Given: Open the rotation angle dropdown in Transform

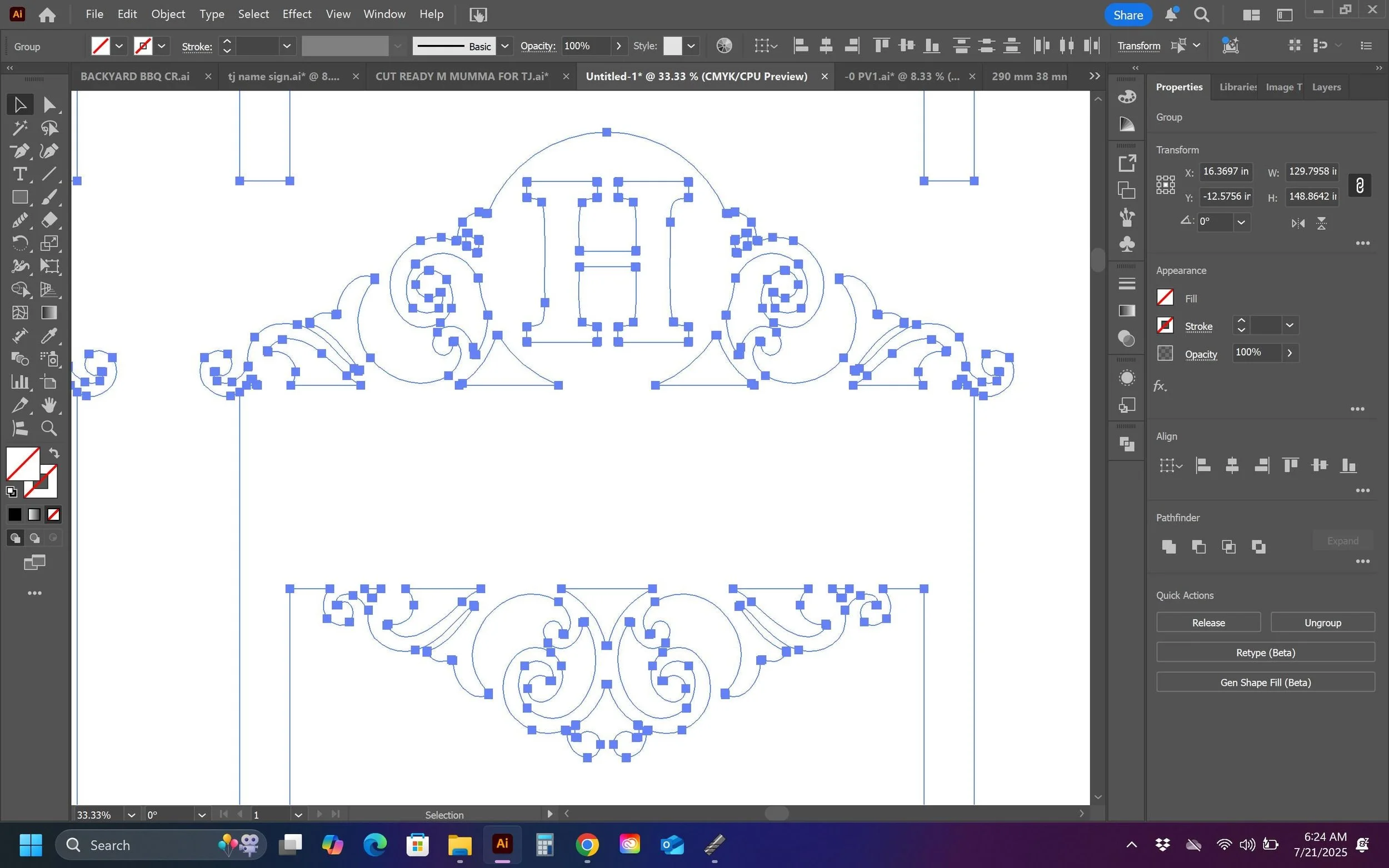Looking at the screenshot, I should [x=1241, y=223].
